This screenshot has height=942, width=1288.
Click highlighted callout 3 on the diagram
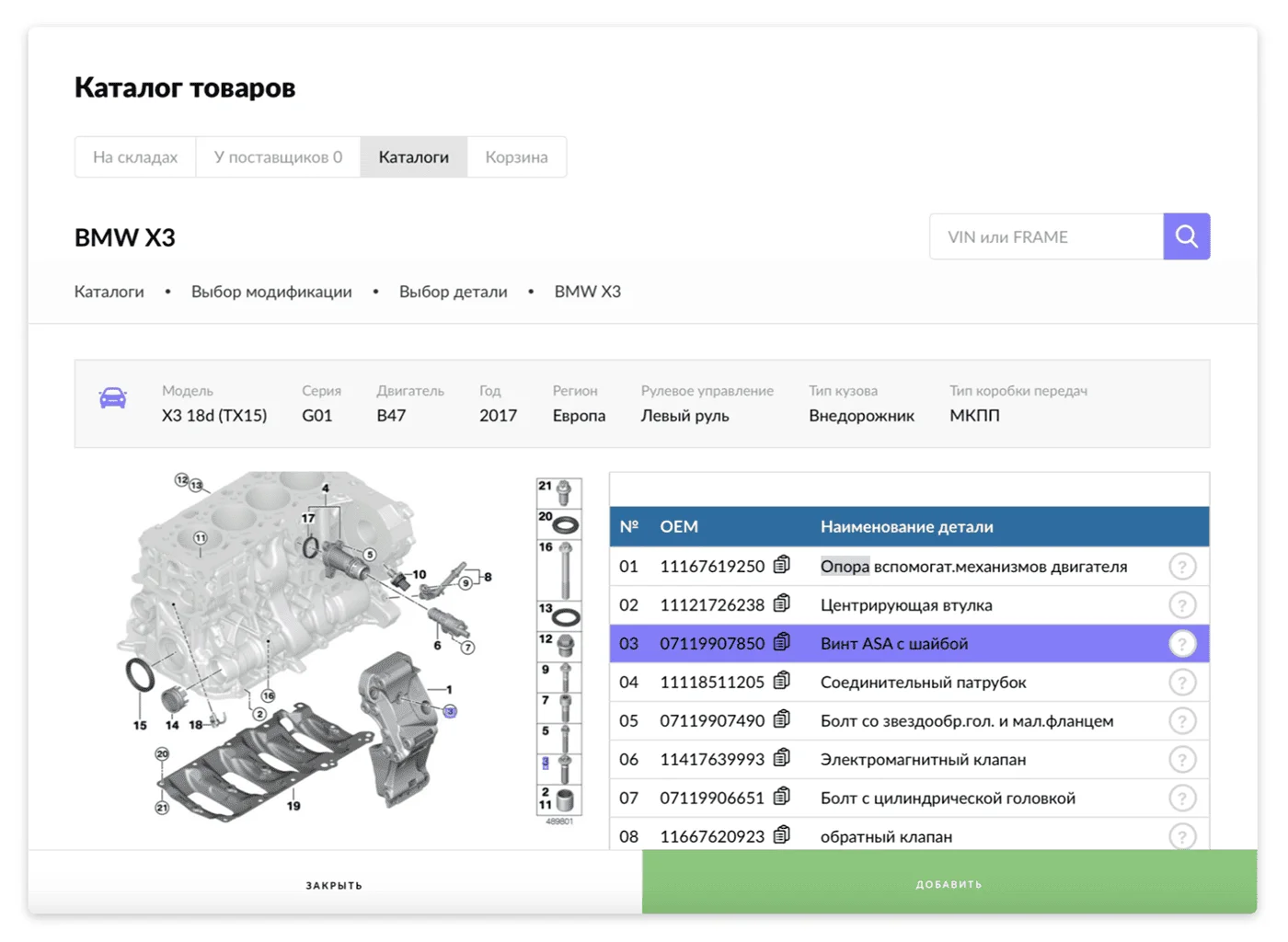(450, 711)
